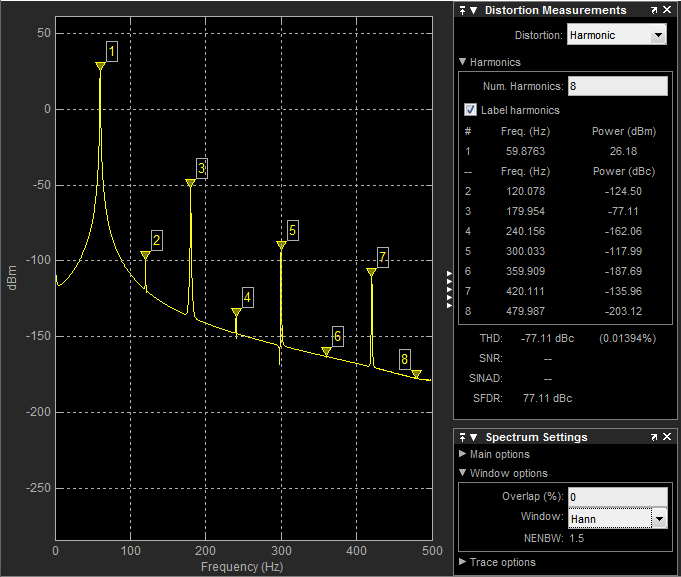Close the Distortion Measurements panel
The image size is (681, 577).
[x=668, y=10]
